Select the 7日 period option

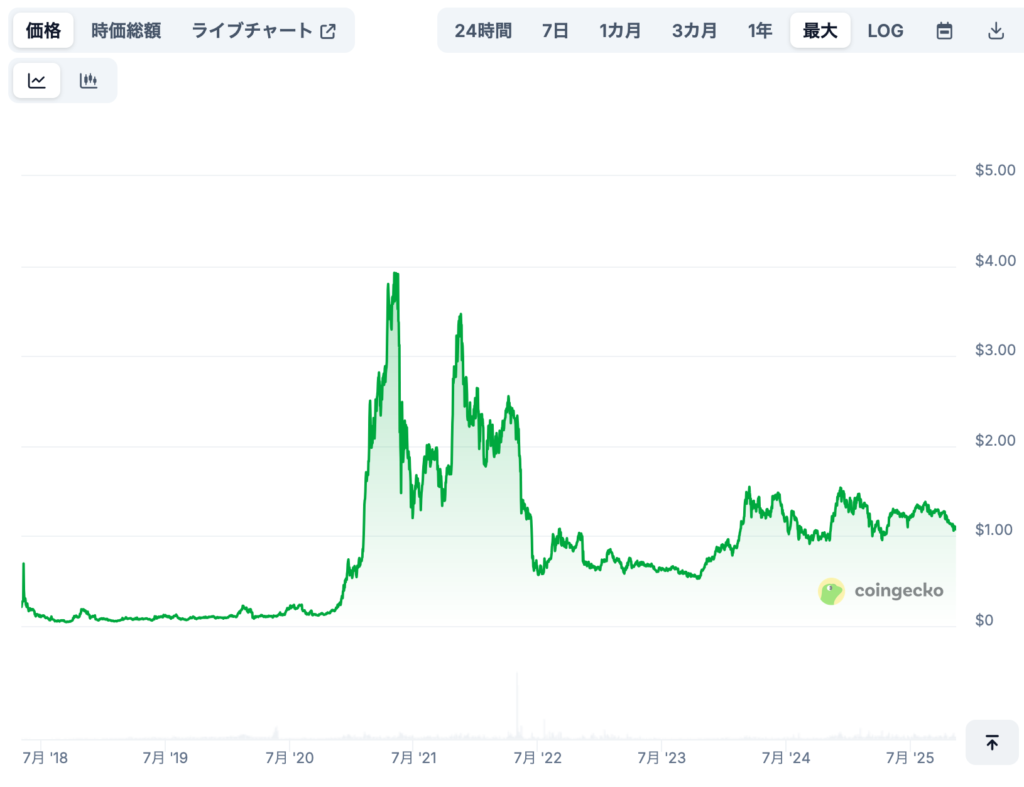click(x=555, y=30)
